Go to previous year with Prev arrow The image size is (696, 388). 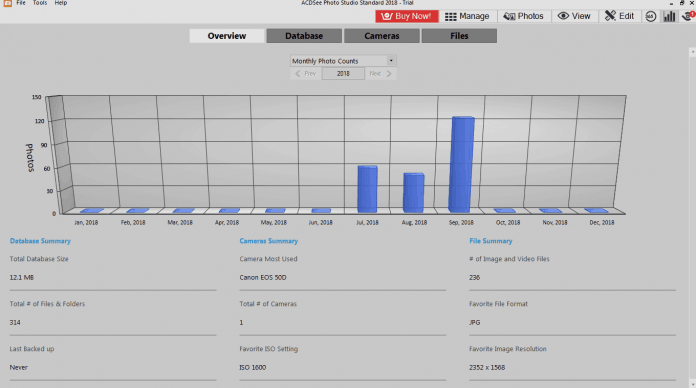(x=305, y=74)
